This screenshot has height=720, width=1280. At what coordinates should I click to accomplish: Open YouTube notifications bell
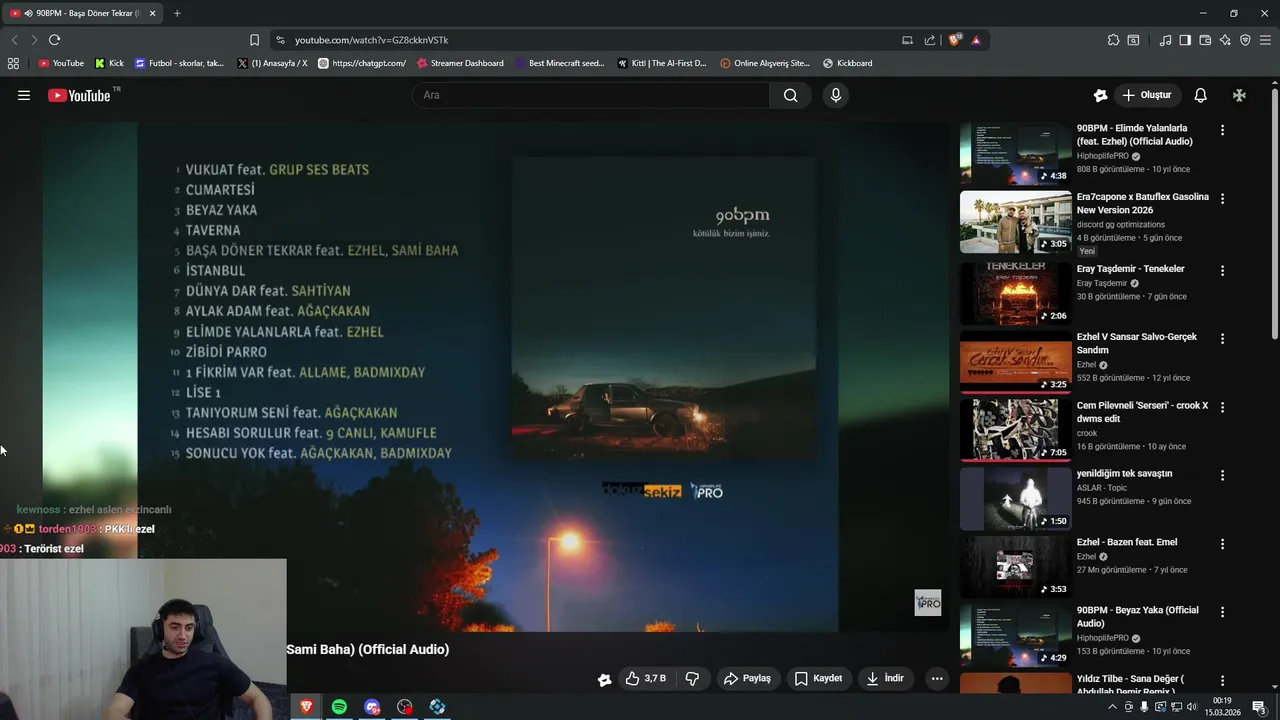pyautogui.click(x=1200, y=95)
